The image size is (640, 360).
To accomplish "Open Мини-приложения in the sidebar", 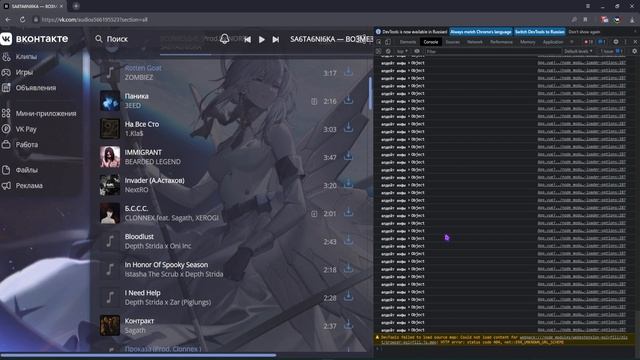I will coord(39,113).
